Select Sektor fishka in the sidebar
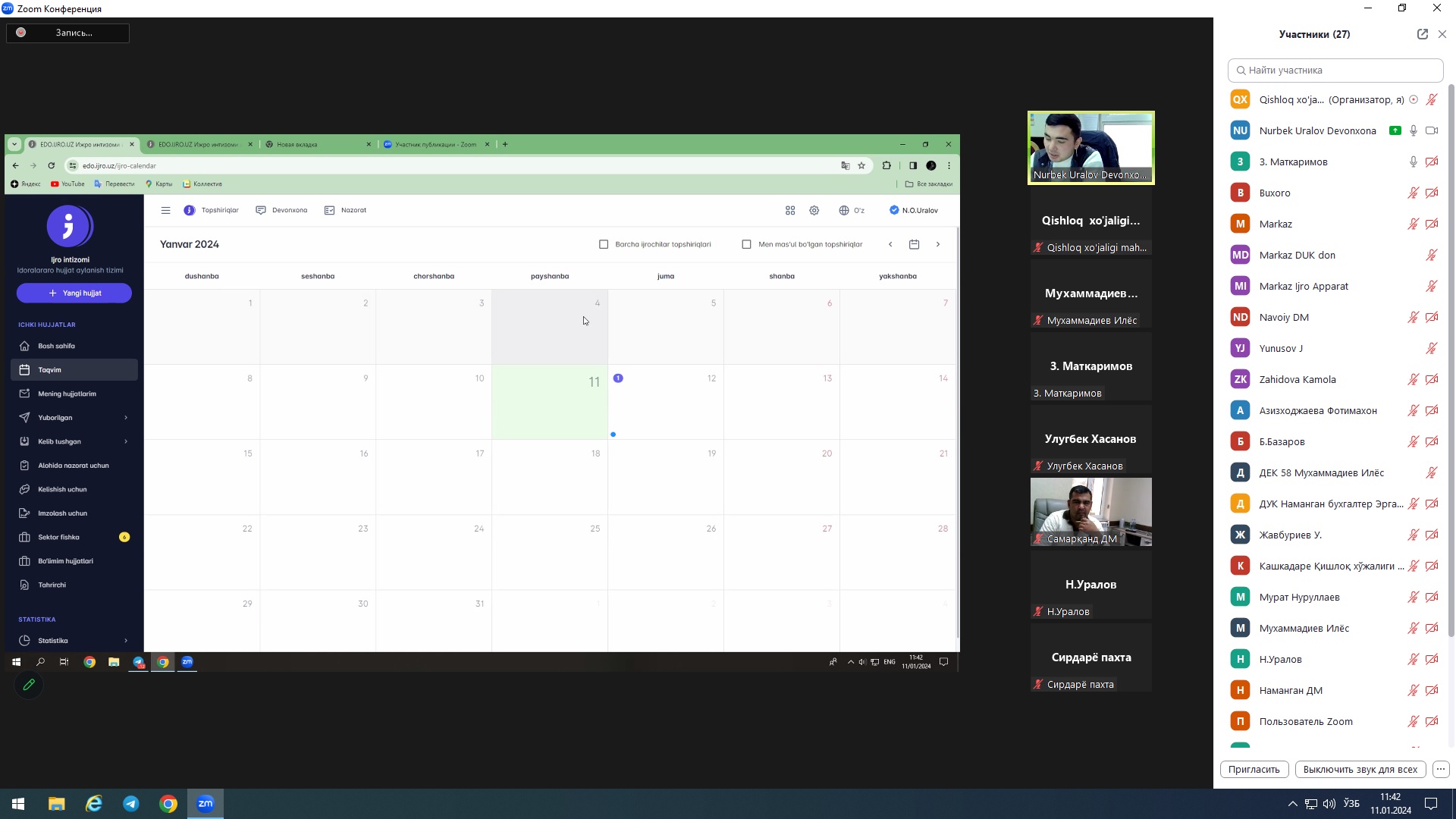1456x819 pixels. point(59,538)
